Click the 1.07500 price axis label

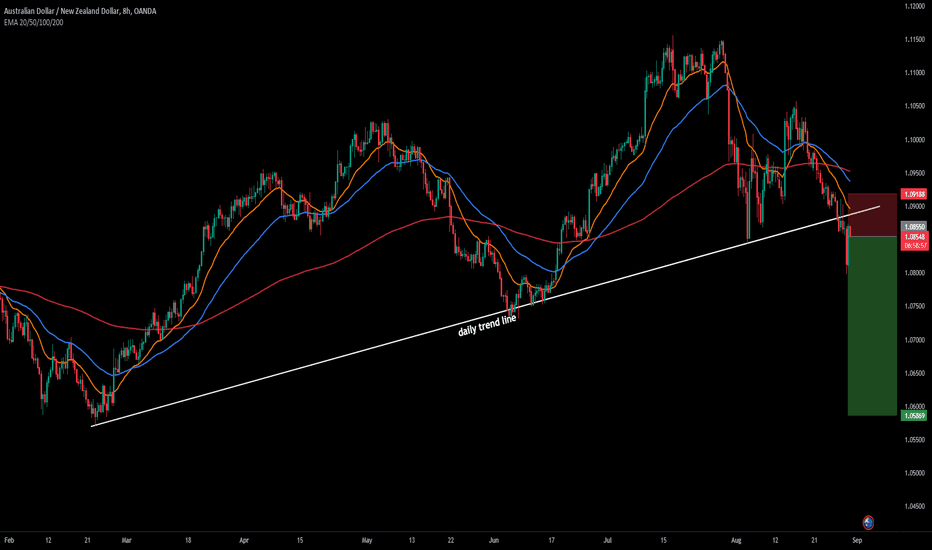click(x=915, y=306)
